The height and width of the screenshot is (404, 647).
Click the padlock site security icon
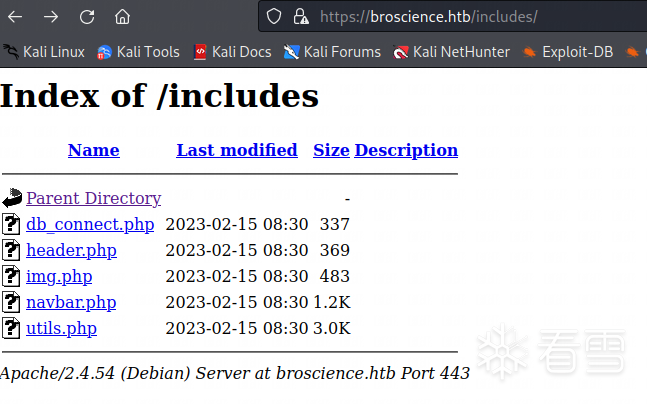[x=300, y=17]
